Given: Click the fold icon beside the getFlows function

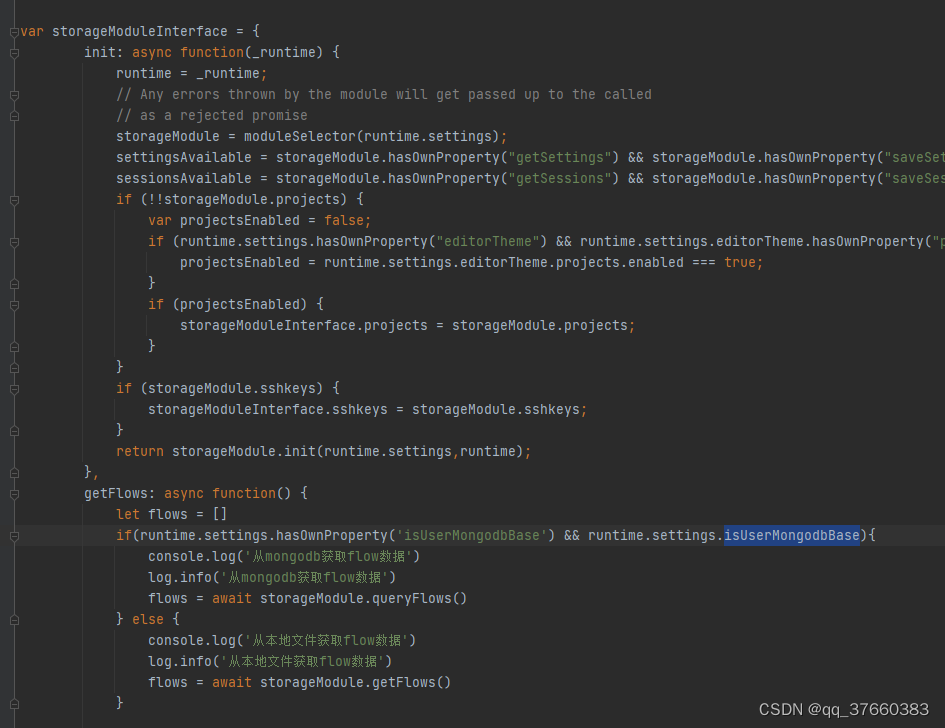Looking at the screenshot, I should (x=12, y=492).
